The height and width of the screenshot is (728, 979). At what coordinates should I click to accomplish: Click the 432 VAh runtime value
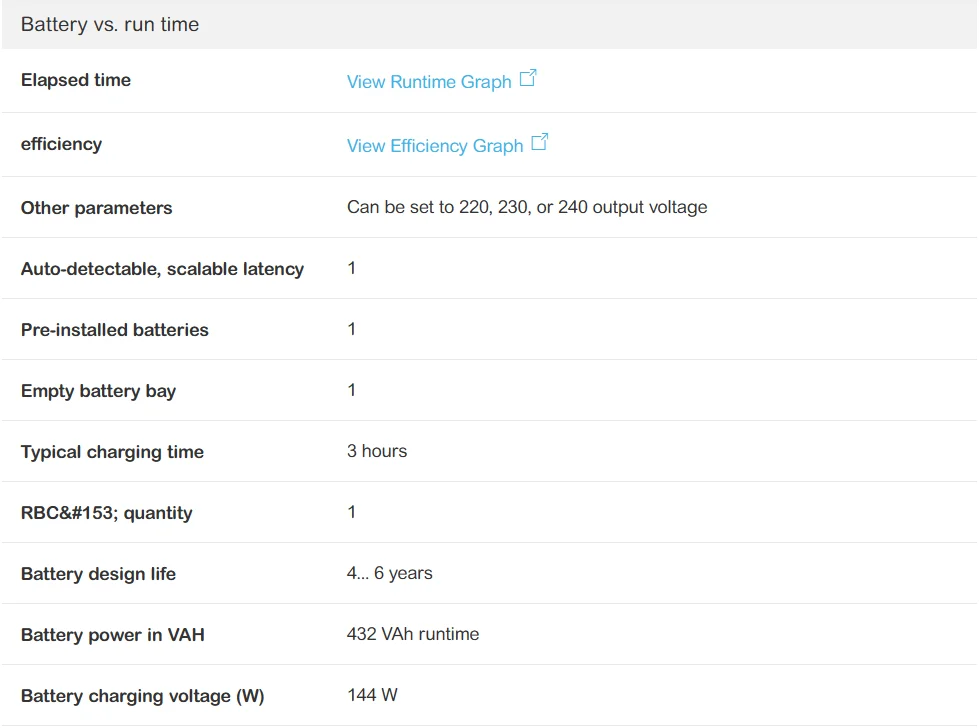point(413,634)
